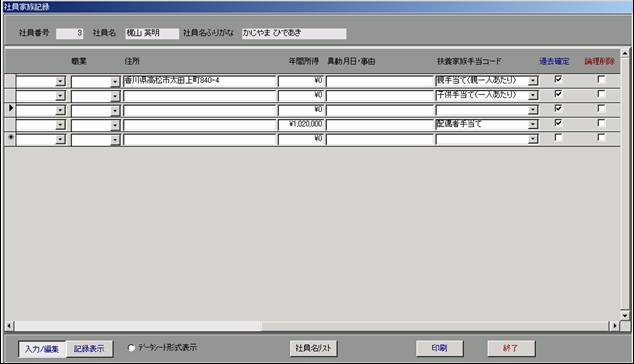The width and height of the screenshot is (634, 364).
Task: Switch to 入力/編集 mode
Action: coord(42,349)
